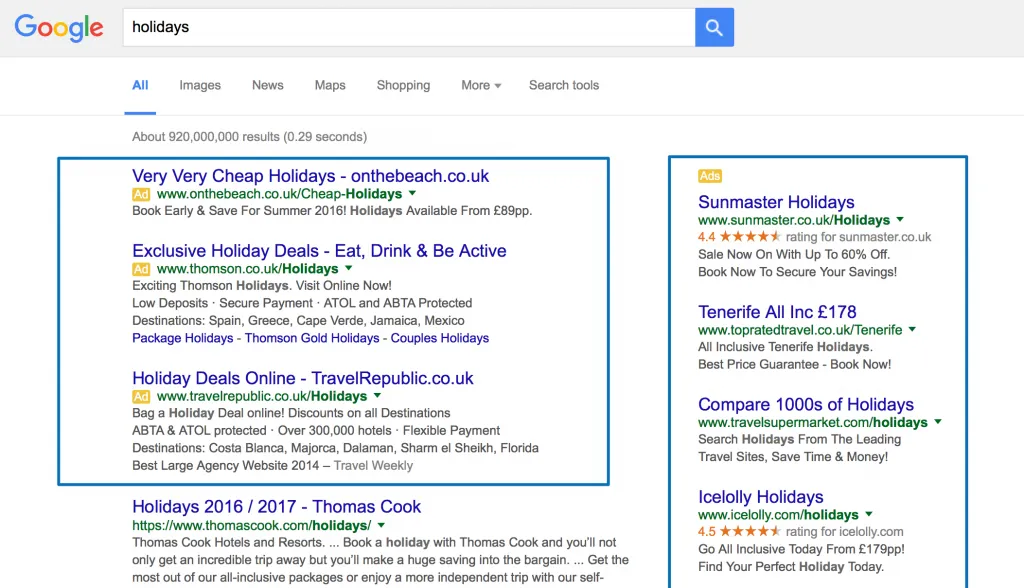Expand arrow beside travelrepublic.co.uk/Holidays URL
Image resolution: width=1024 pixels, height=588 pixels.
click(x=377, y=396)
